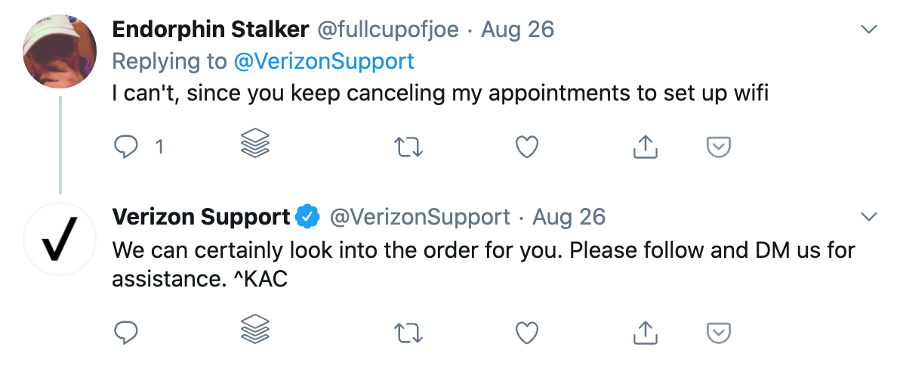
Task: Open the @fullcupofjoe handle
Action: pos(388,29)
